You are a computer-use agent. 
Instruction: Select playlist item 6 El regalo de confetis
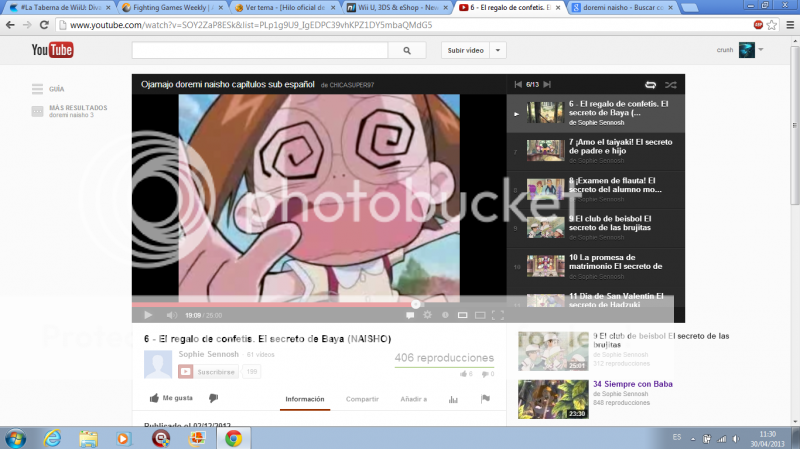595,113
